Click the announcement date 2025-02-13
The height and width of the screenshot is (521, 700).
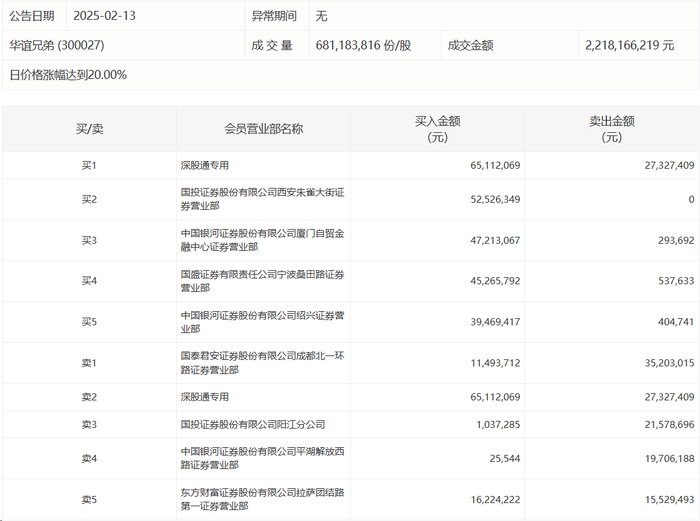(x=104, y=16)
